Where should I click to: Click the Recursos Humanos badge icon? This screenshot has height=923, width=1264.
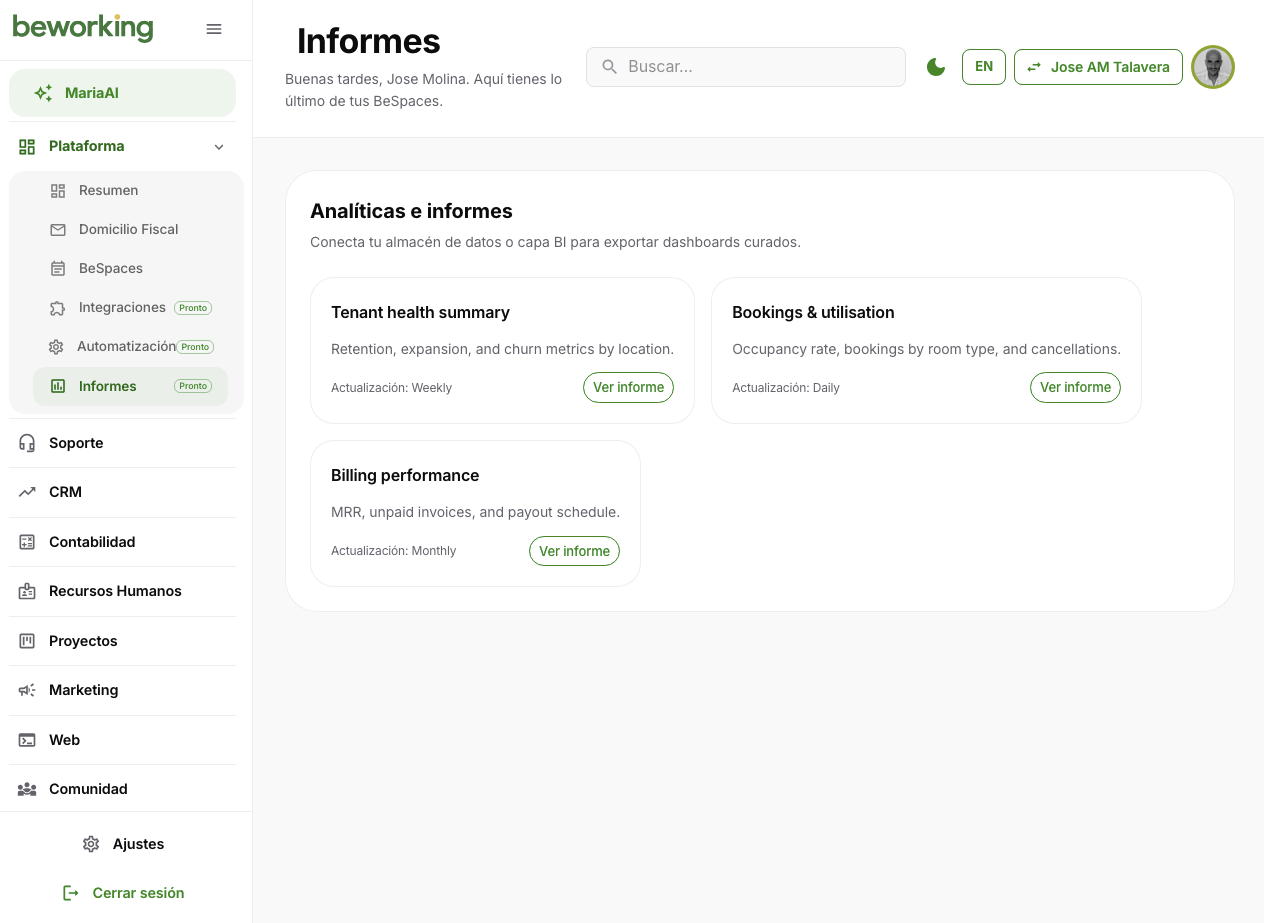click(27, 591)
